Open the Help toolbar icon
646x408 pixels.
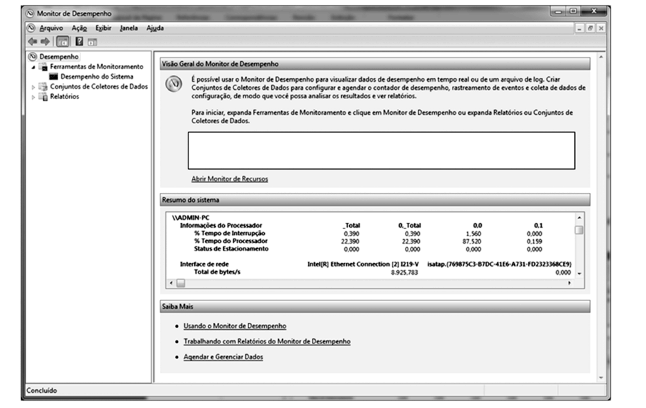[x=79, y=41]
